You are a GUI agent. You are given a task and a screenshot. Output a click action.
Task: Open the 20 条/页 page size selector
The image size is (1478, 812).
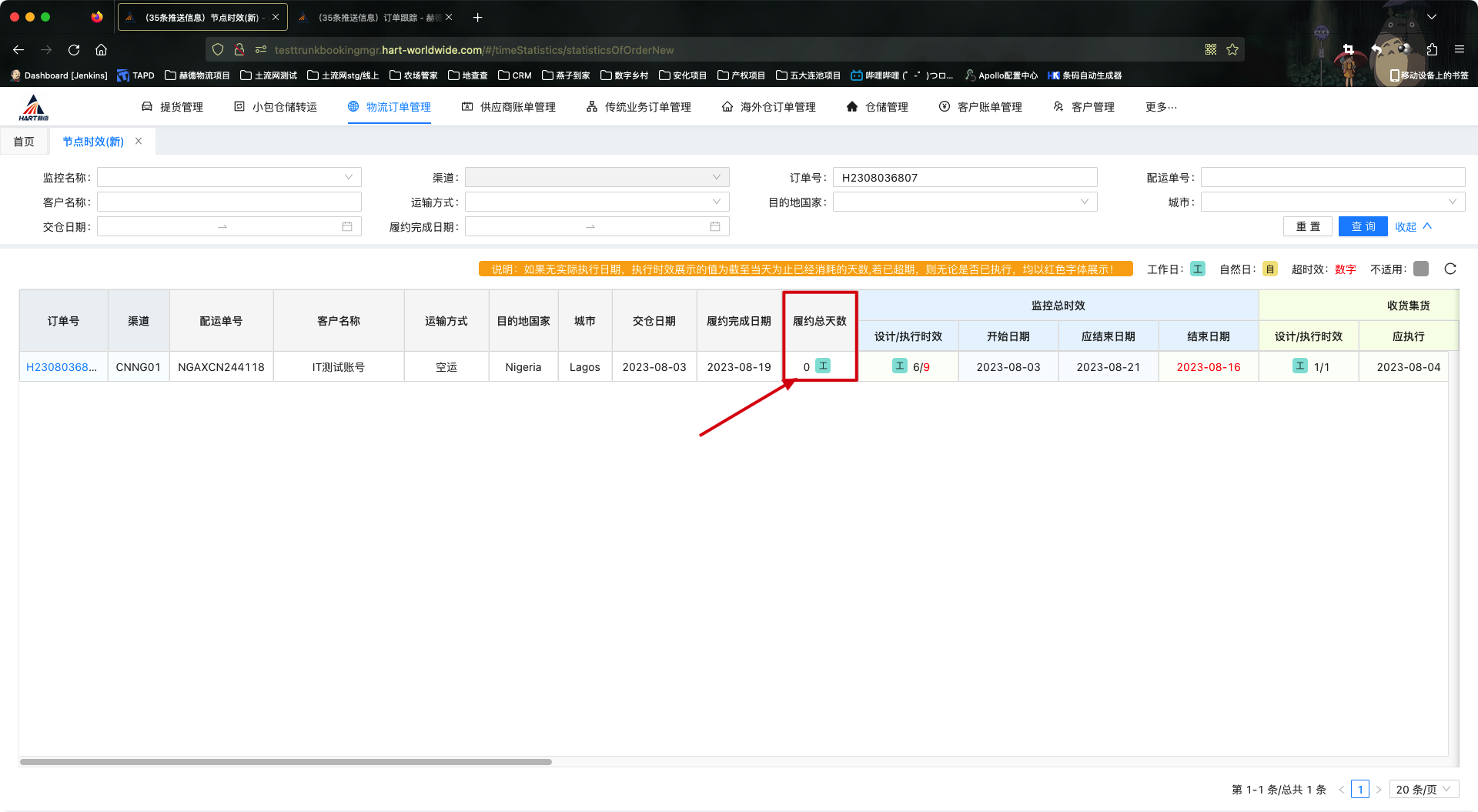coord(1423,790)
